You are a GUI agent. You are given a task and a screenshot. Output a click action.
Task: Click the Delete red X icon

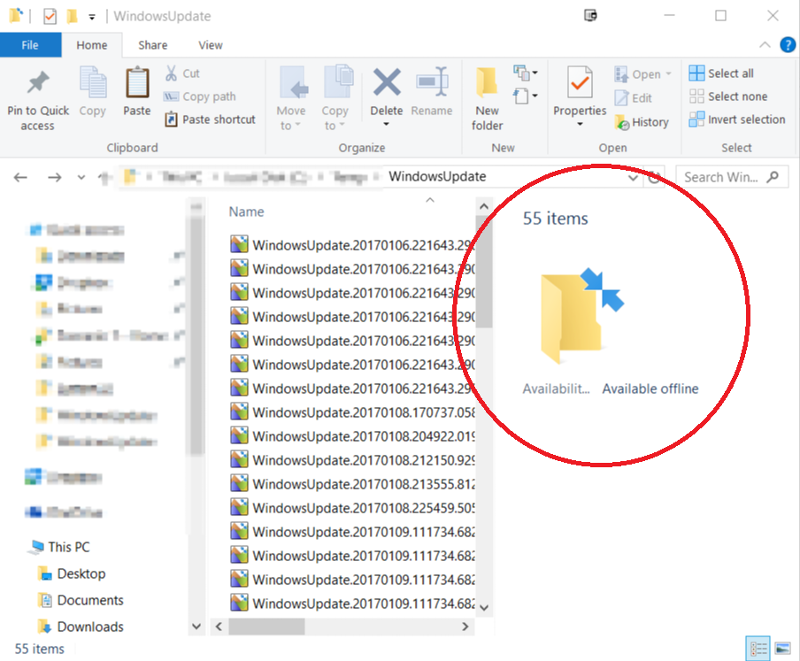coord(386,83)
